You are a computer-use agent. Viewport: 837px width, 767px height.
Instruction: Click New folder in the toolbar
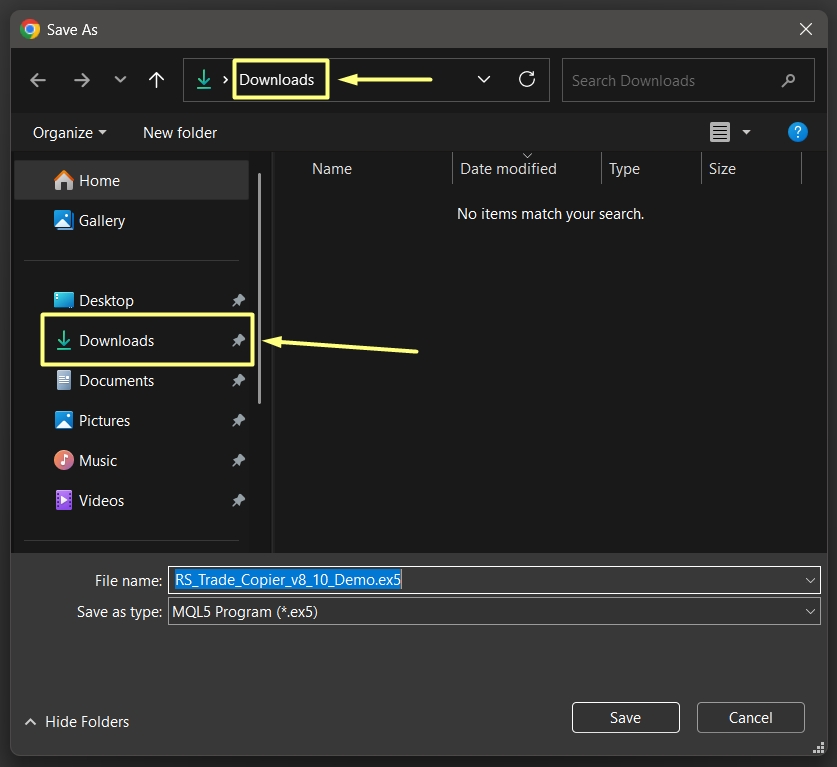pyautogui.click(x=180, y=132)
